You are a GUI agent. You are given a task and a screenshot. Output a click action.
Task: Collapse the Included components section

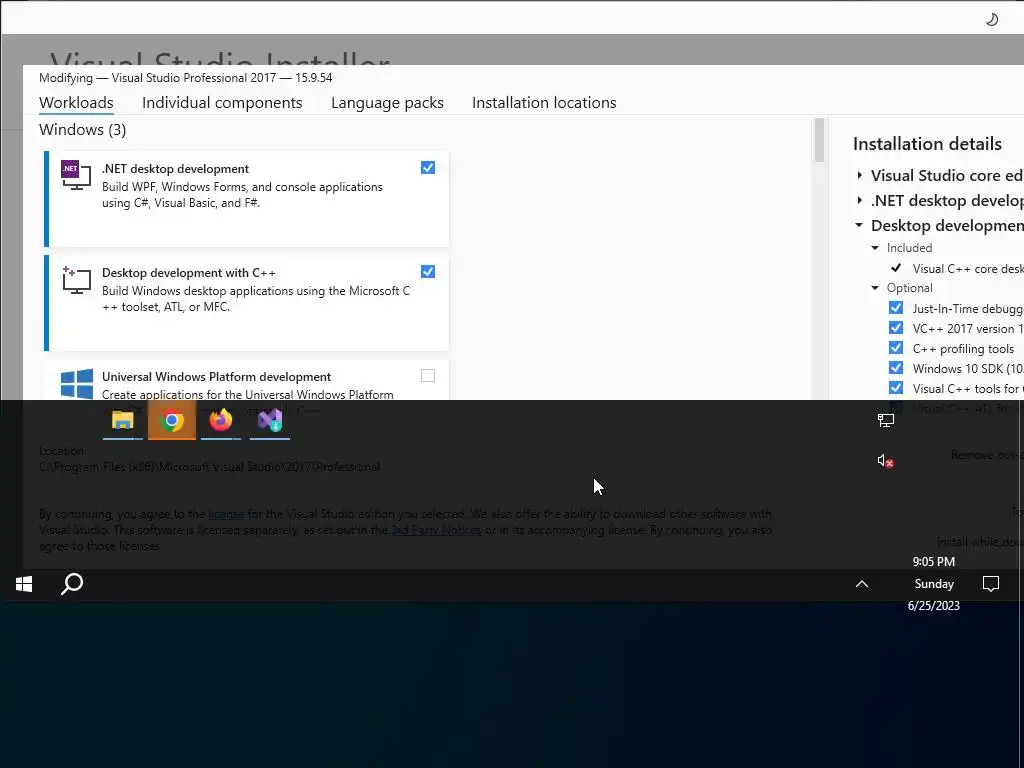875,248
